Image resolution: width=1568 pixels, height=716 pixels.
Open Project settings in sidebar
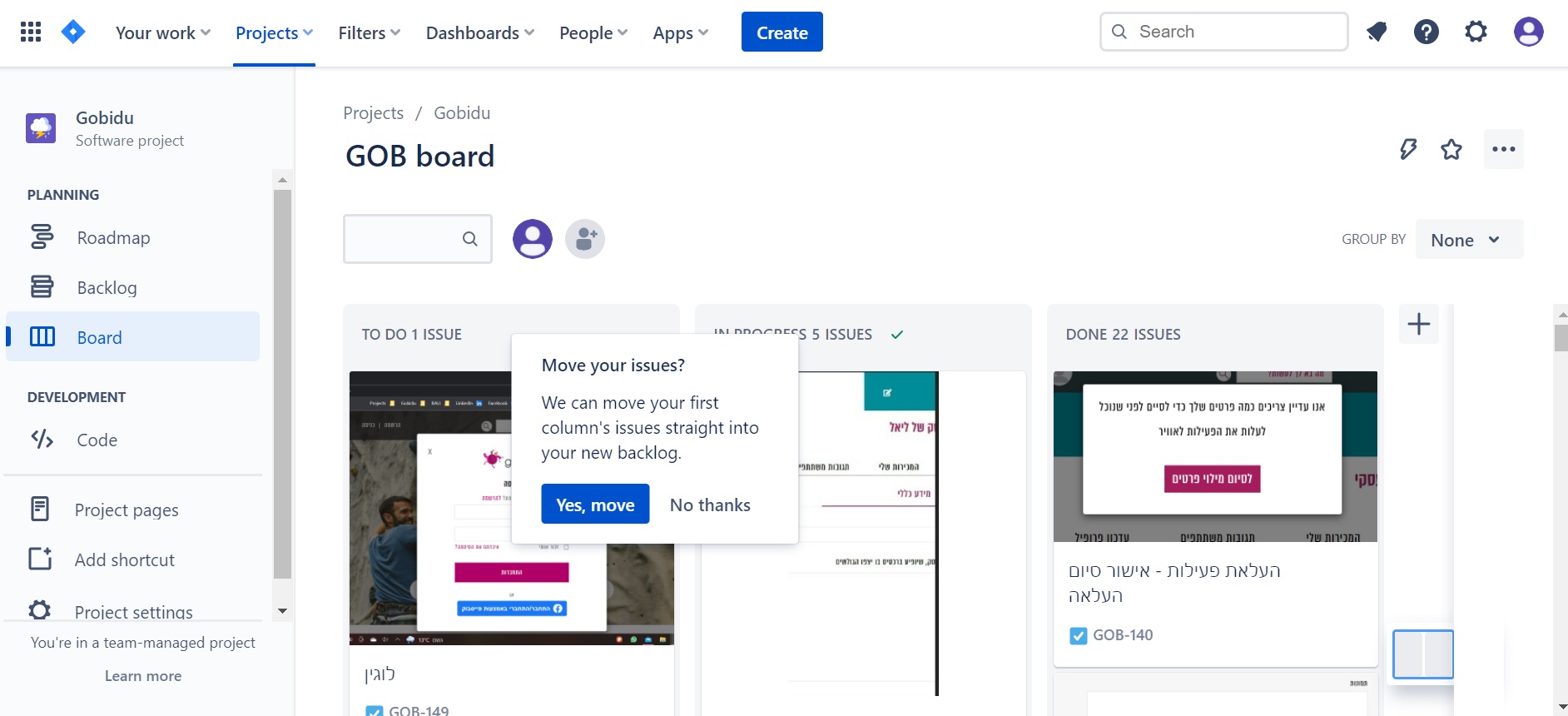pos(133,611)
